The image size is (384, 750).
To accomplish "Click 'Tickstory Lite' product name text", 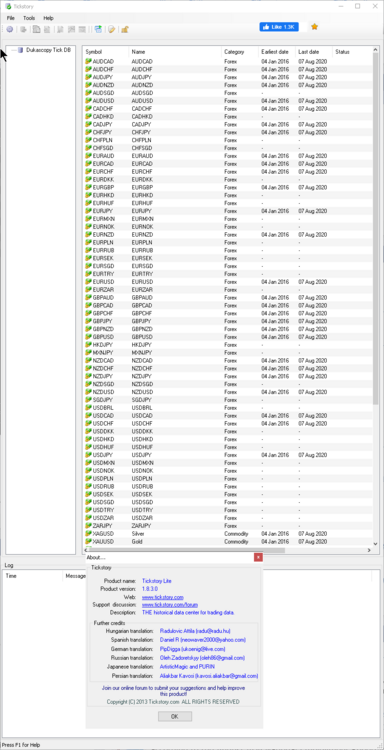I will tap(156, 581).
